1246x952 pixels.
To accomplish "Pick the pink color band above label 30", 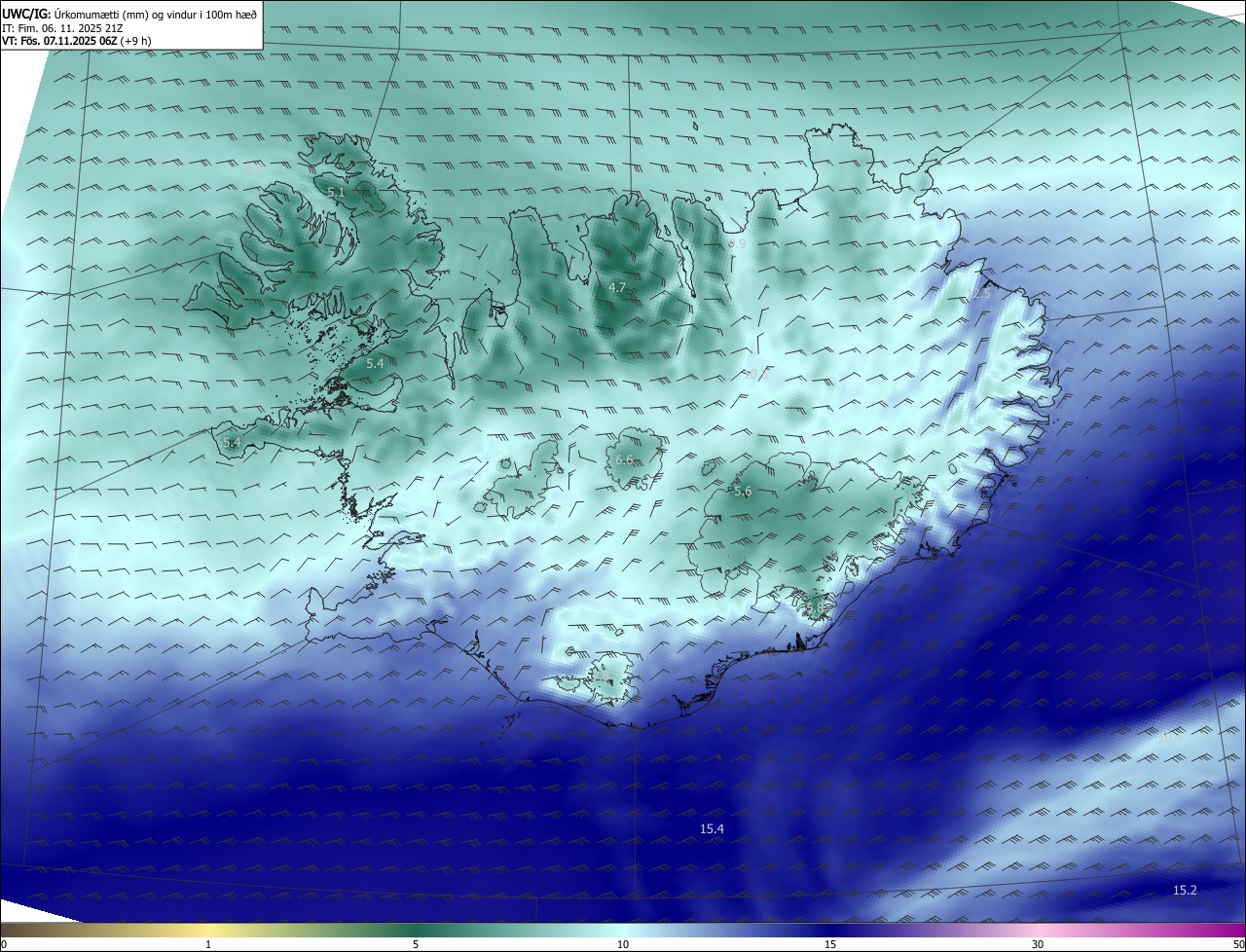I will point(1038,930).
